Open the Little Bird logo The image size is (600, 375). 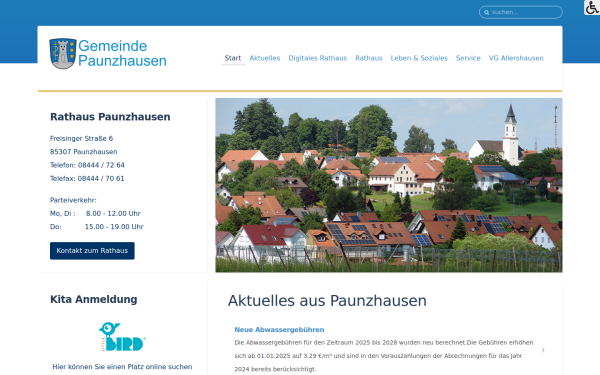(x=122, y=336)
